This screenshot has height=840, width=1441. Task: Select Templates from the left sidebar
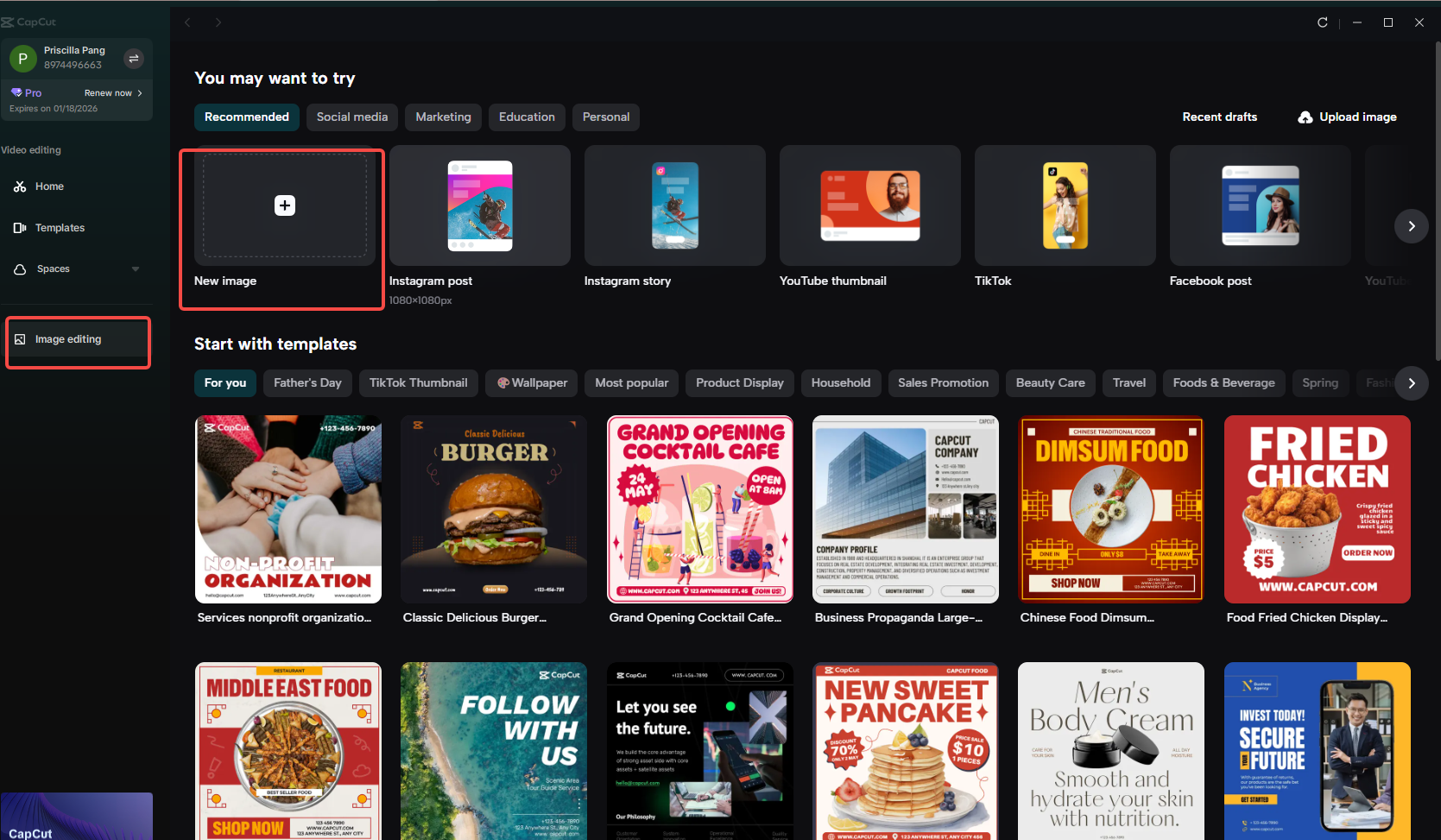pyautogui.click(x=60, y=227)
